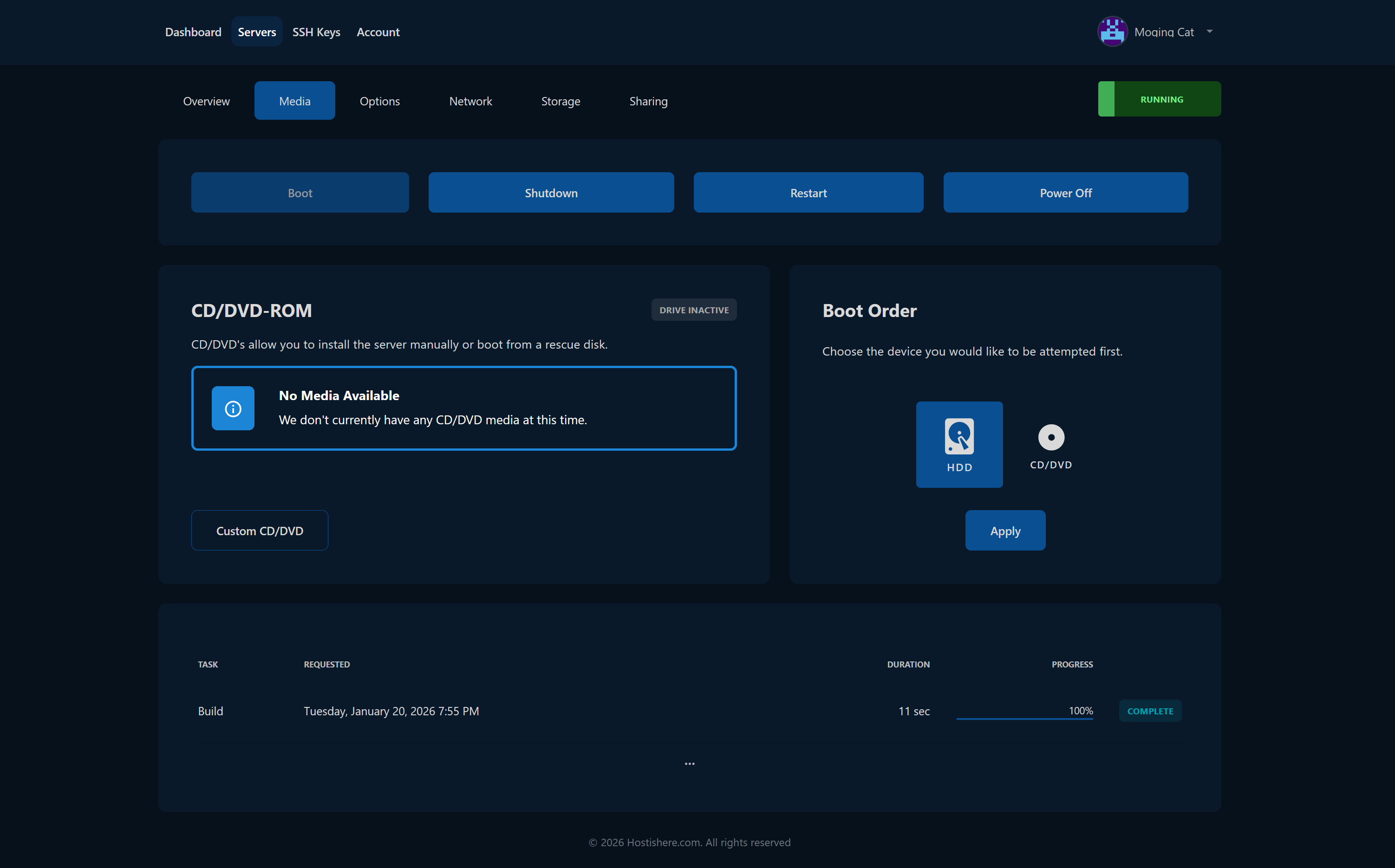
Task: Navigate to the Dashboard menu item
Action: click(x=193, y=32)
